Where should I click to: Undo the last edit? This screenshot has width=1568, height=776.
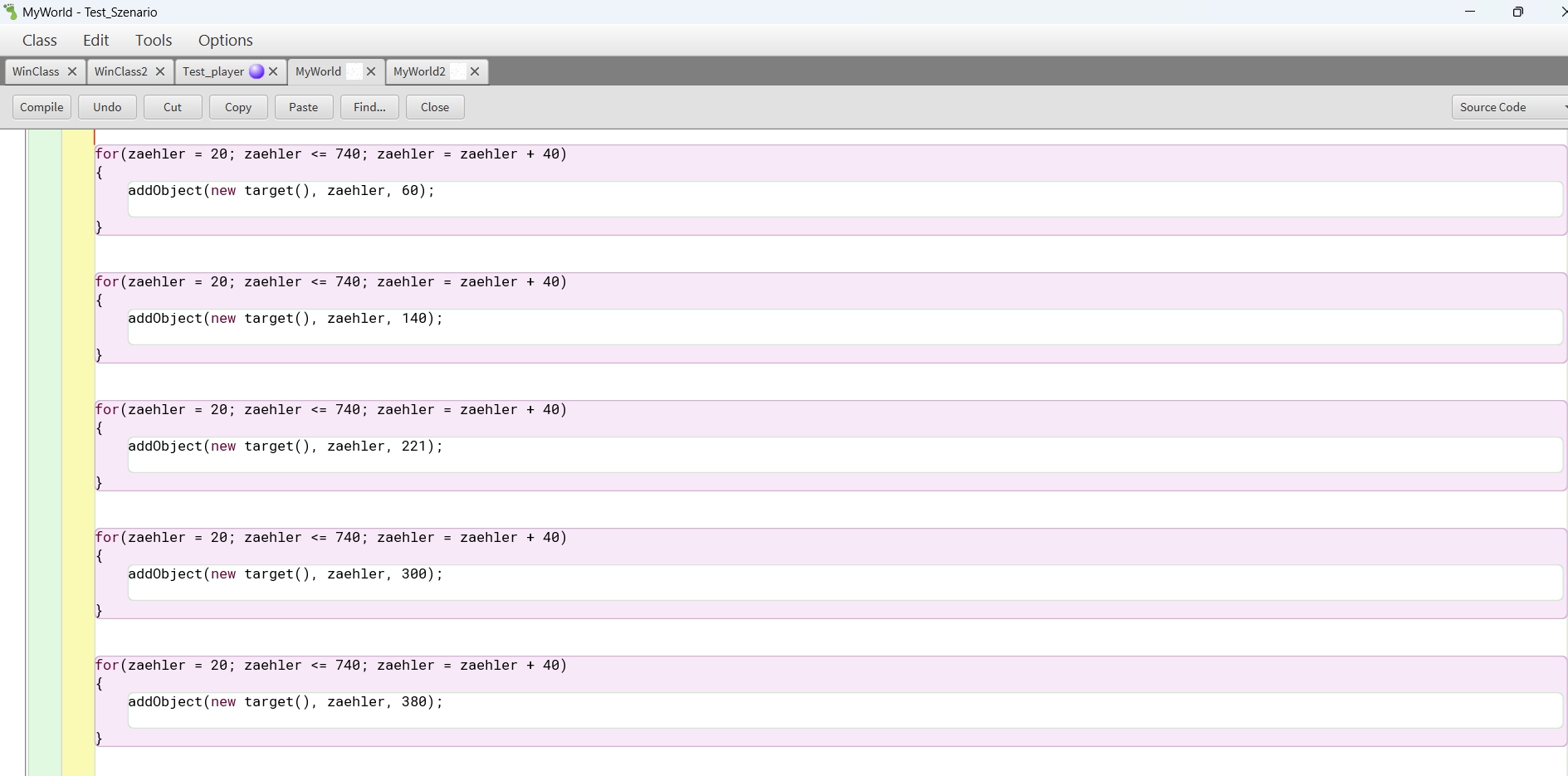[x=106, y=106]
